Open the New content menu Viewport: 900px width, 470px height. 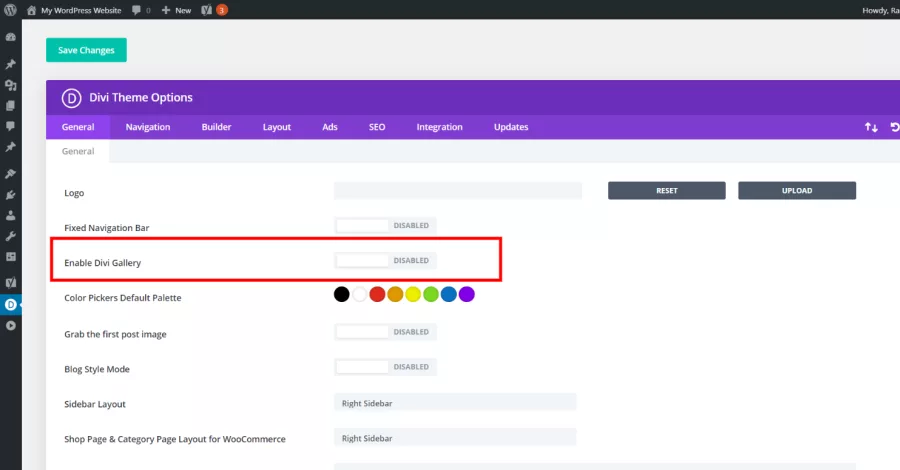tap(176, 10)
